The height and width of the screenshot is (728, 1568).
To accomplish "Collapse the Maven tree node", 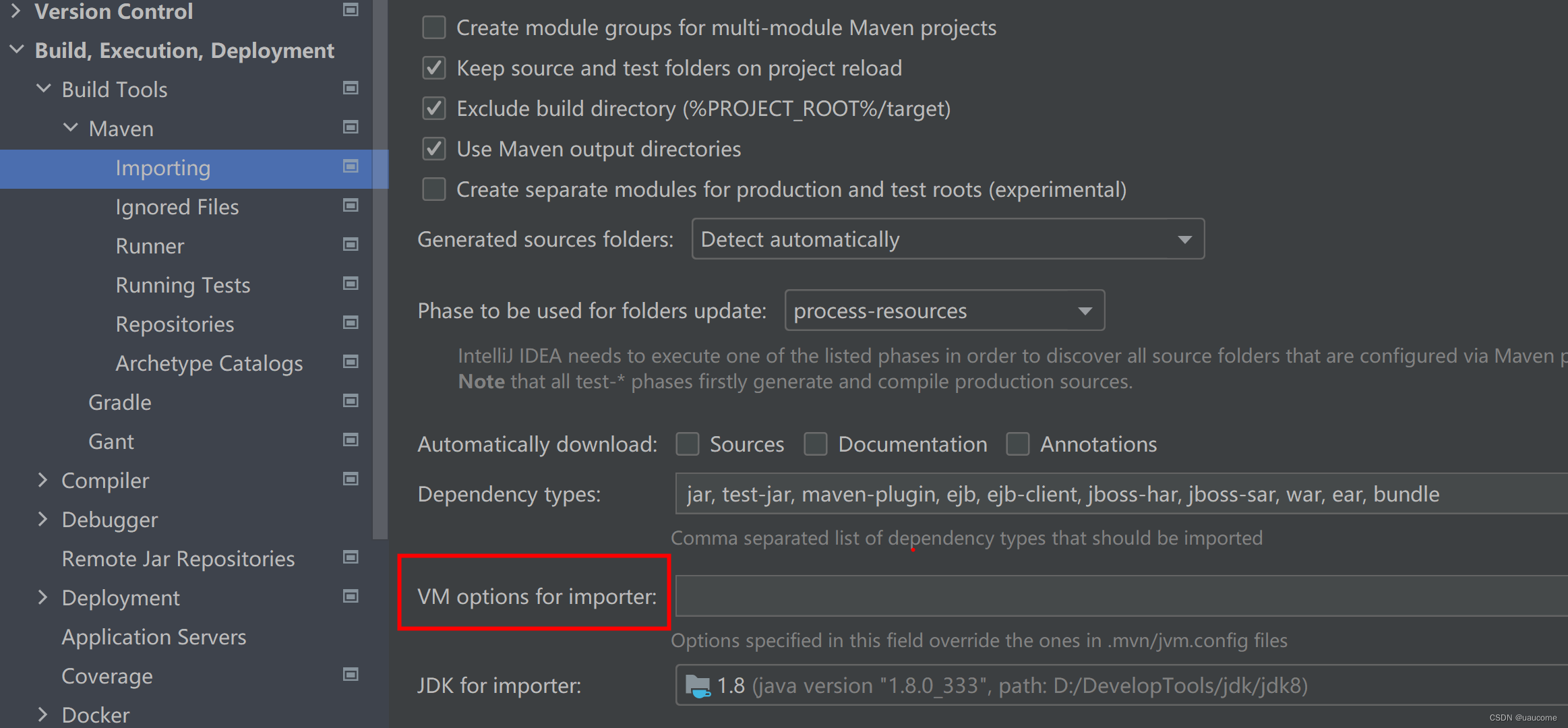I will click(71, 128).
